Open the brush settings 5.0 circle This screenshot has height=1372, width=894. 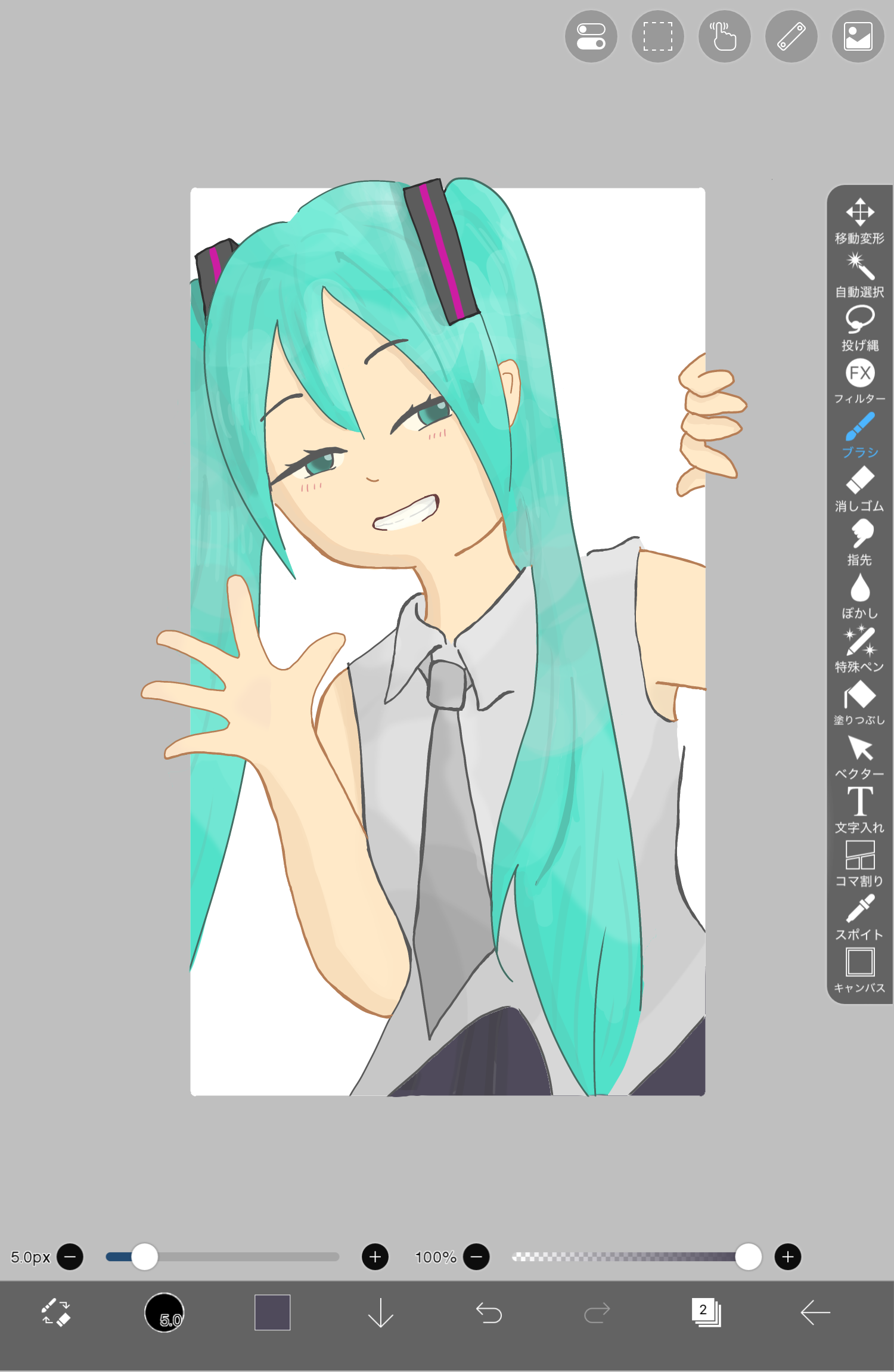tap(164, 1312)
